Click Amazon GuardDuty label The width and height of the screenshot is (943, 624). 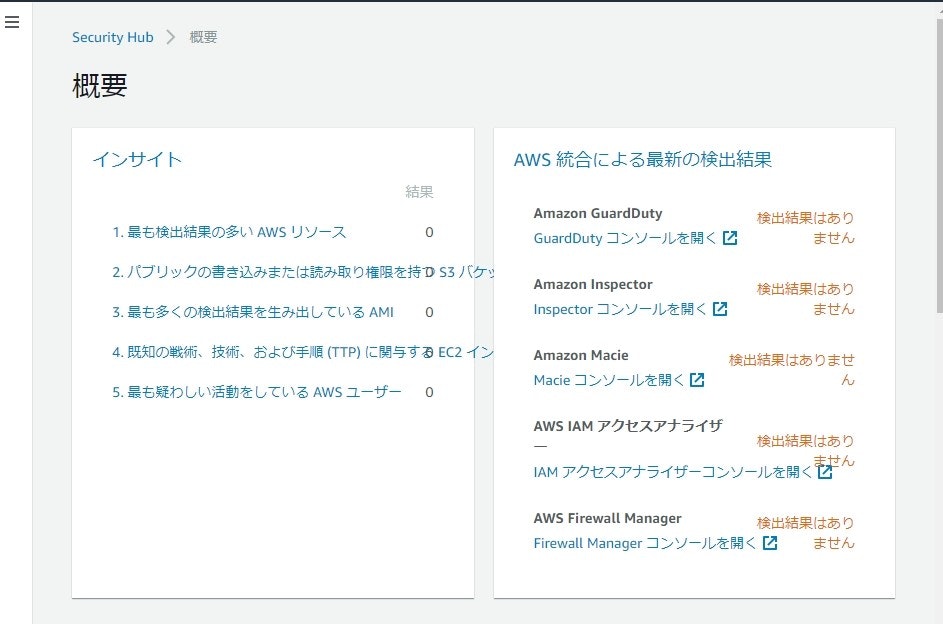(598, 213)
